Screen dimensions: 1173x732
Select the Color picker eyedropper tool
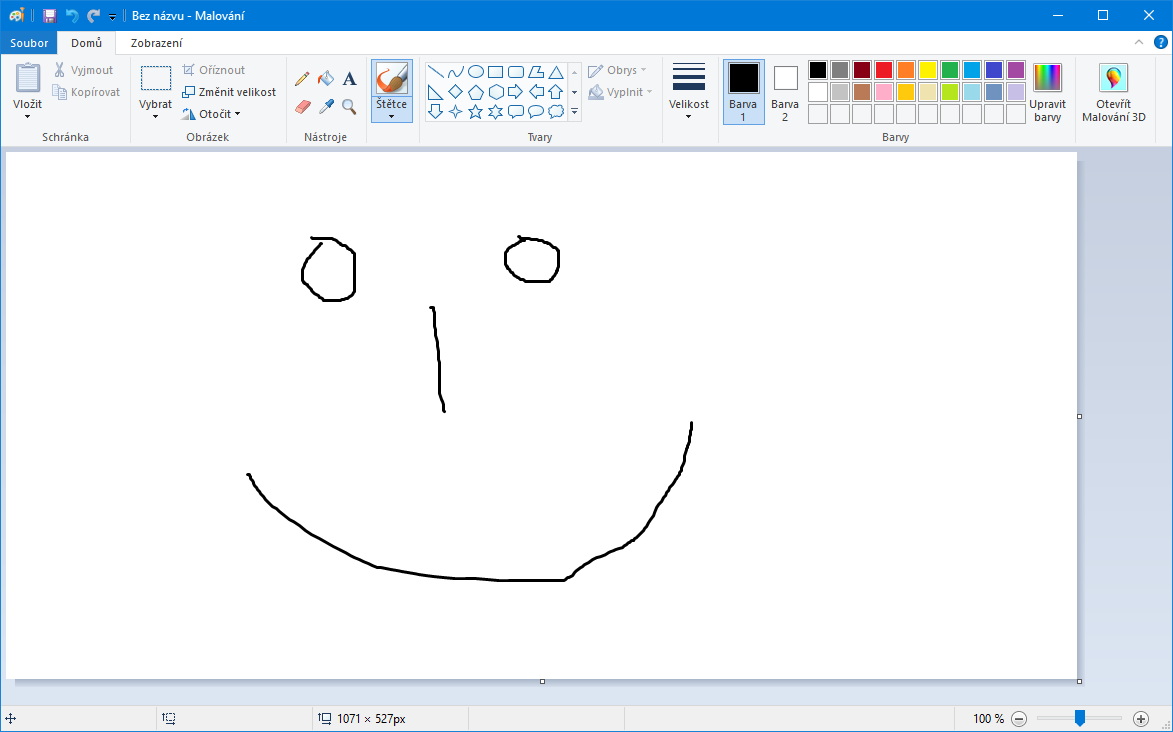tap(325, 106)
